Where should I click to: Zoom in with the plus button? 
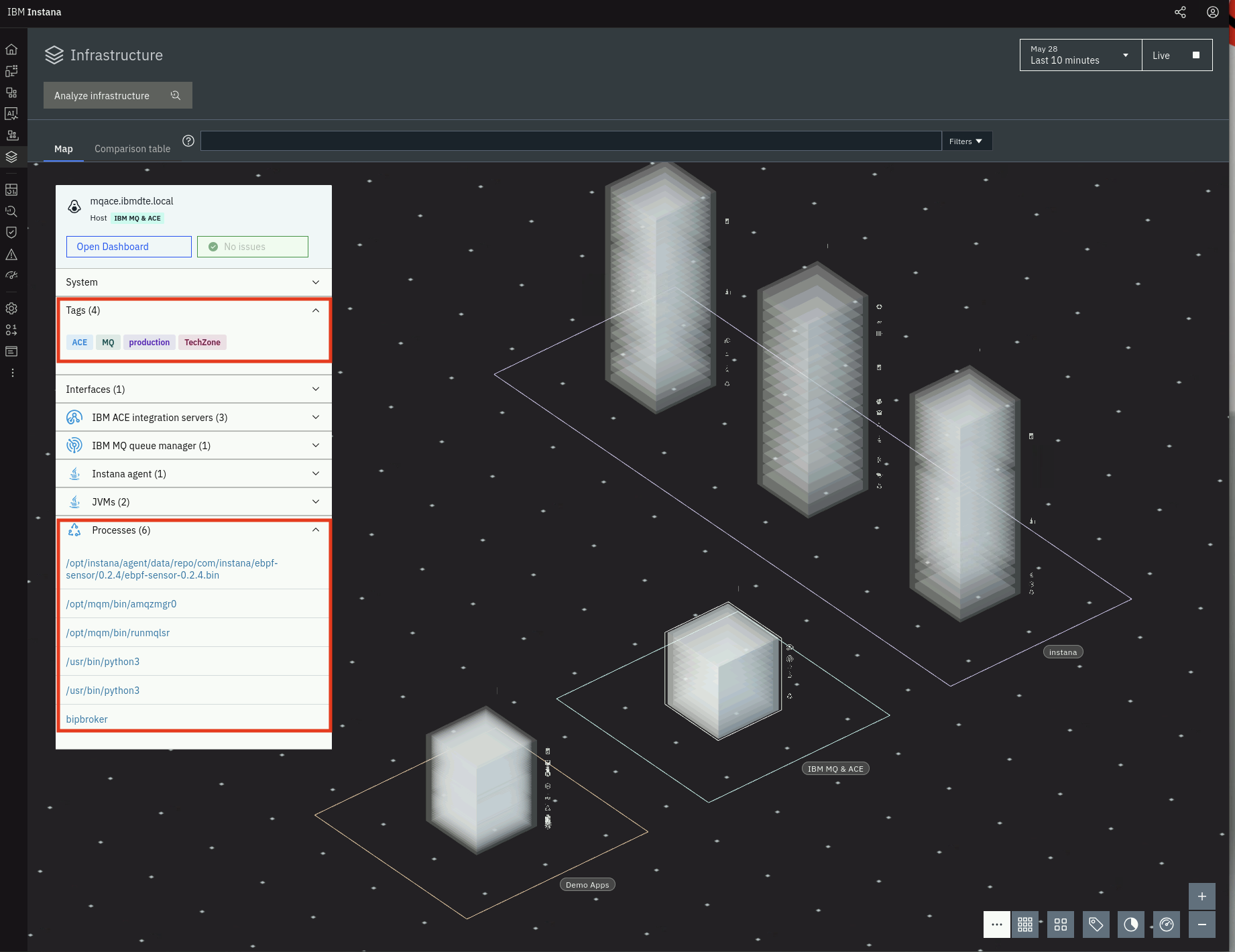point(1202,896)
